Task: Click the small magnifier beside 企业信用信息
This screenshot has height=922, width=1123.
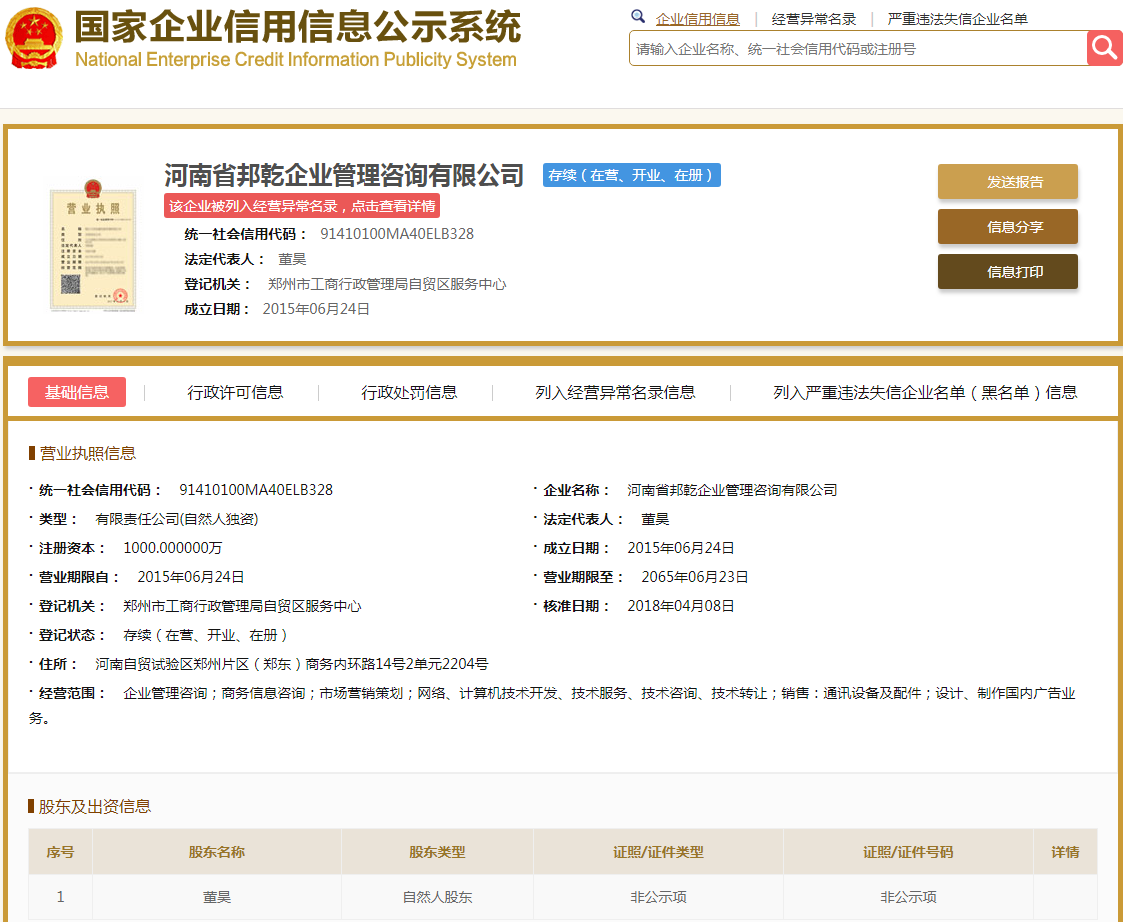Action: [x=638, y=17]
